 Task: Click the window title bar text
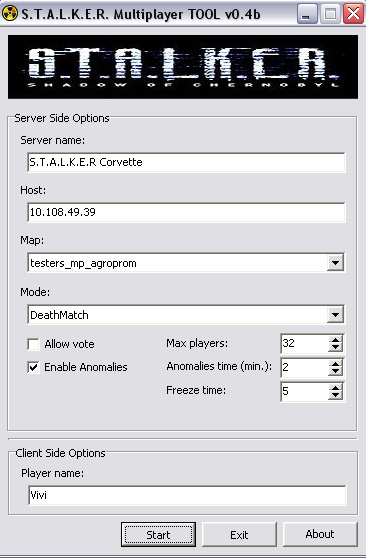coord(141,14)
